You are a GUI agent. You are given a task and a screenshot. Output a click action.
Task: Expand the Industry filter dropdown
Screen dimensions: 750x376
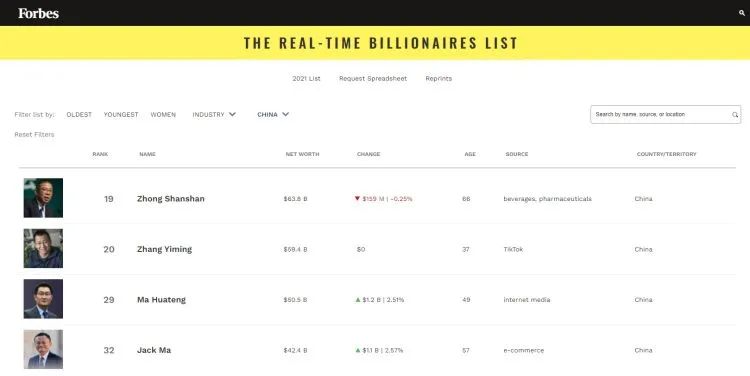(214, 115)
